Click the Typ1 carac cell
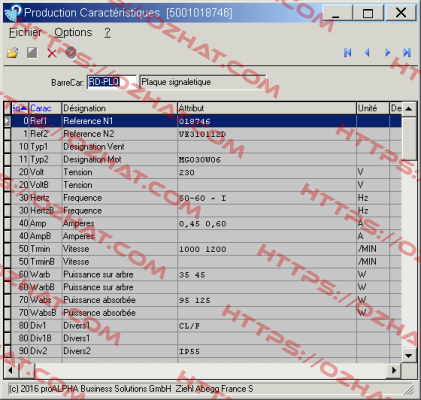Screen dimensions: 421x400 (45, 147)
